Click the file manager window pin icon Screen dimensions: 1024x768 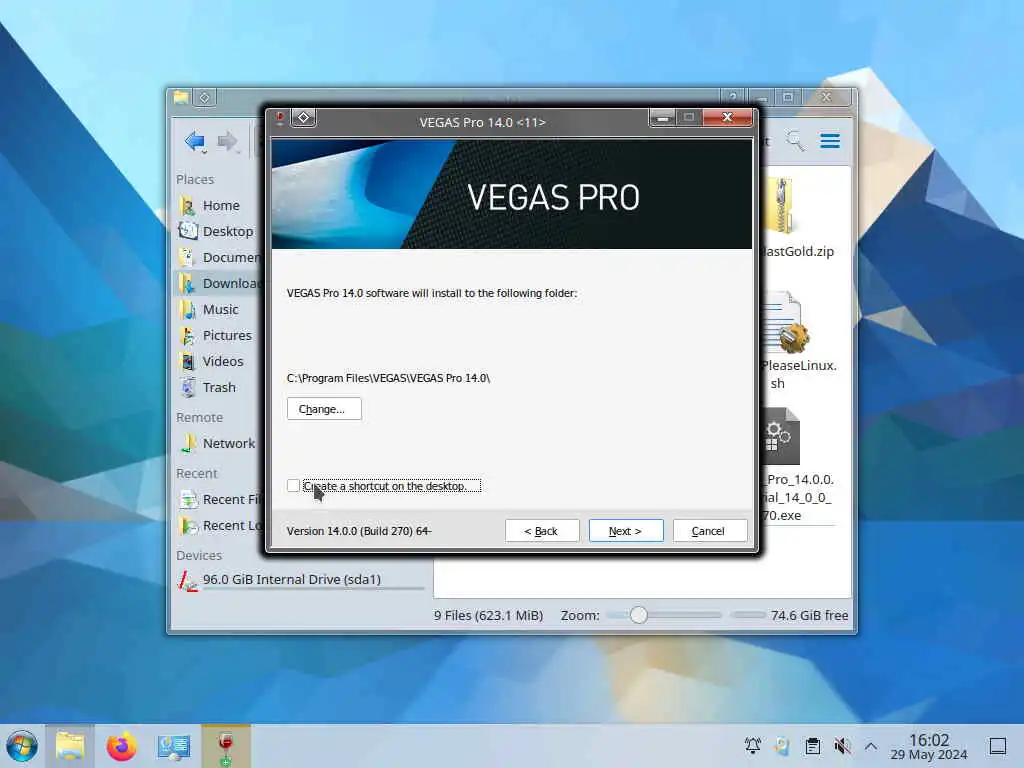(204, 98)
